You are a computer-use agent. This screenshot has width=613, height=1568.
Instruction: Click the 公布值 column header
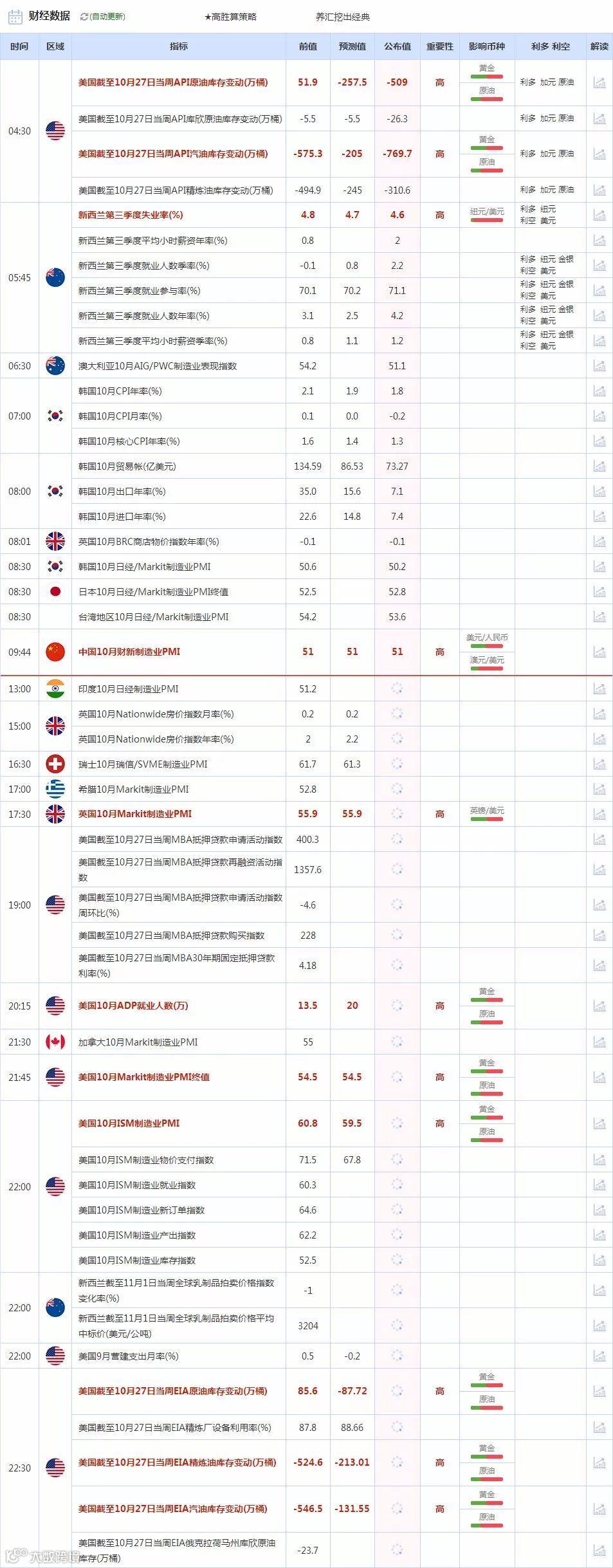tap(397, 46)
